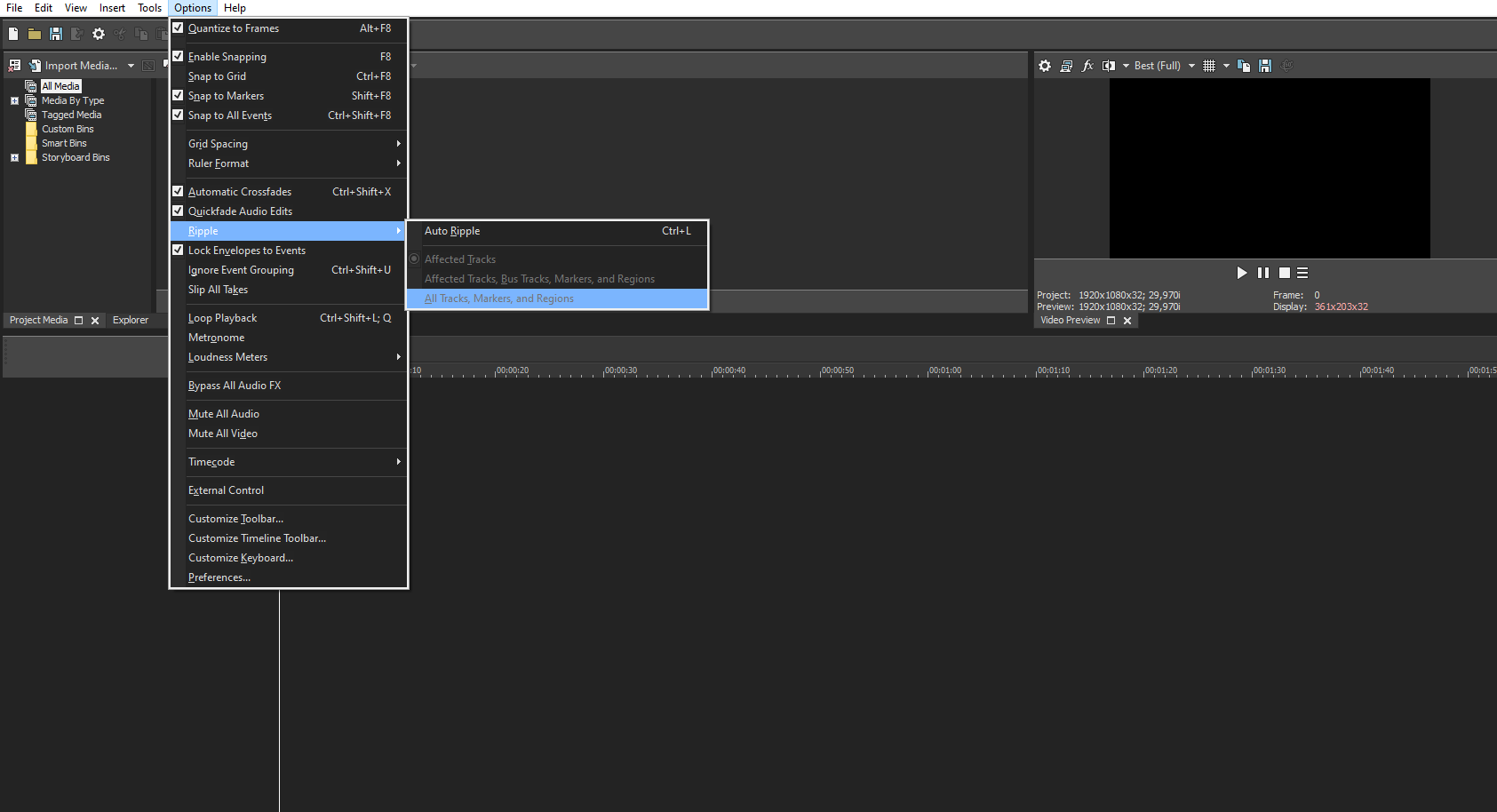
Task: Open Project Properties gear in main toolbar
Action: point(99,34)
